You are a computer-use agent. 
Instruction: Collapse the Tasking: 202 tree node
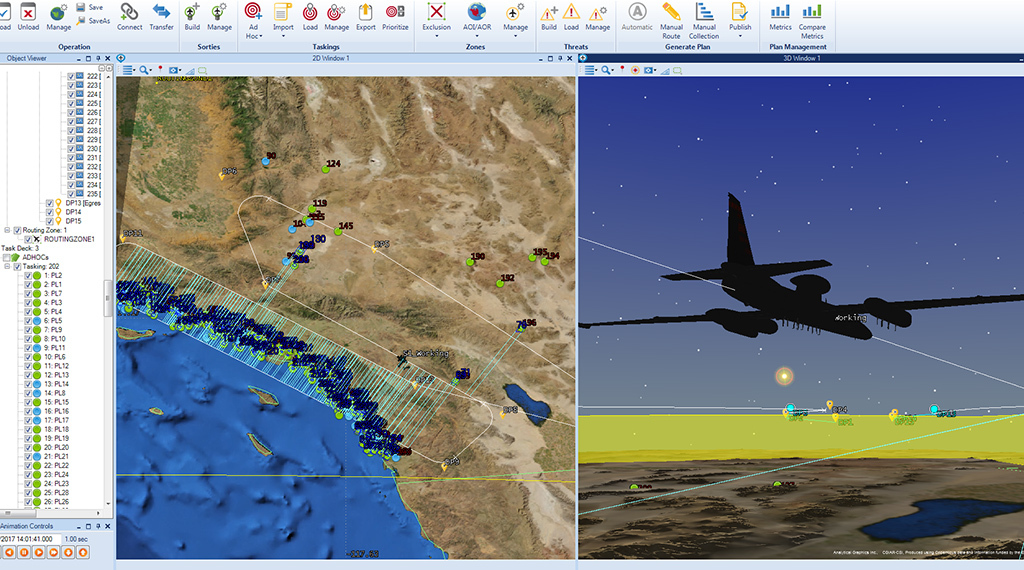6,266
